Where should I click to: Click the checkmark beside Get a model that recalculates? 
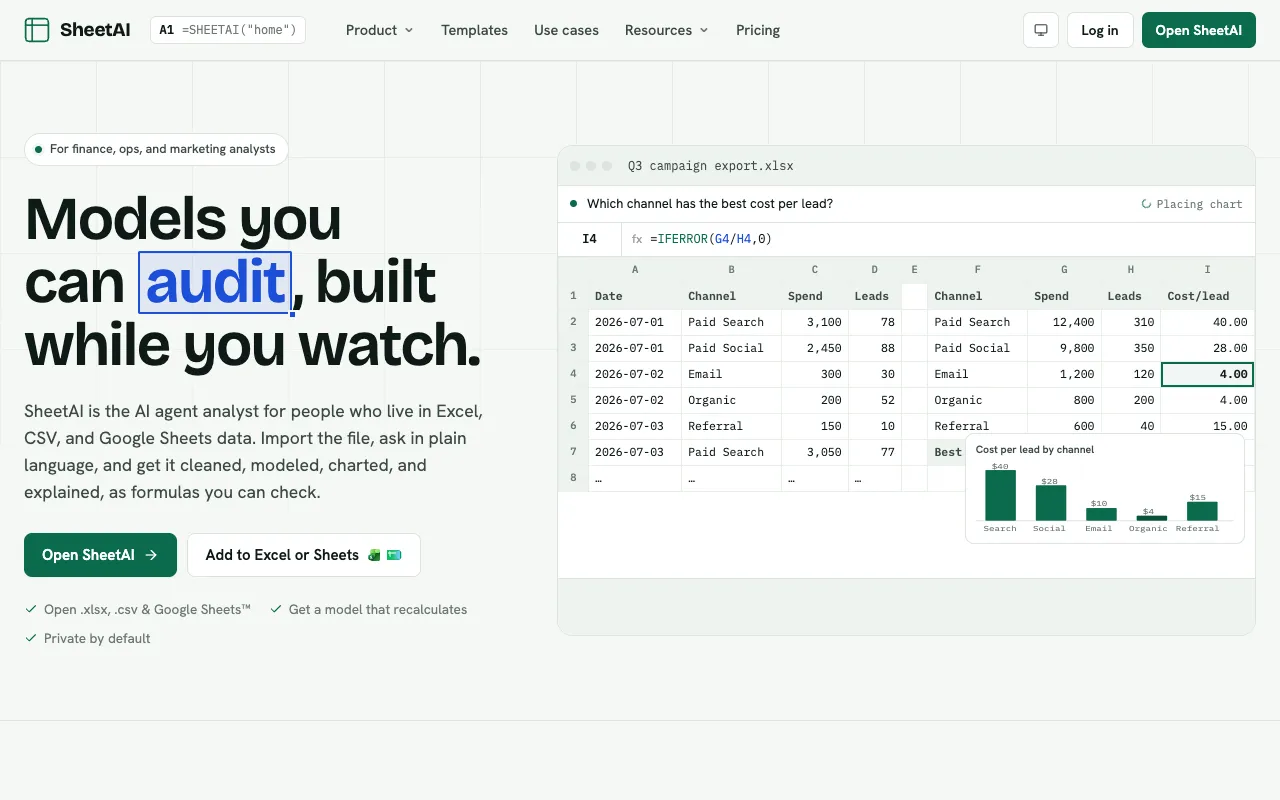point(276,609)
